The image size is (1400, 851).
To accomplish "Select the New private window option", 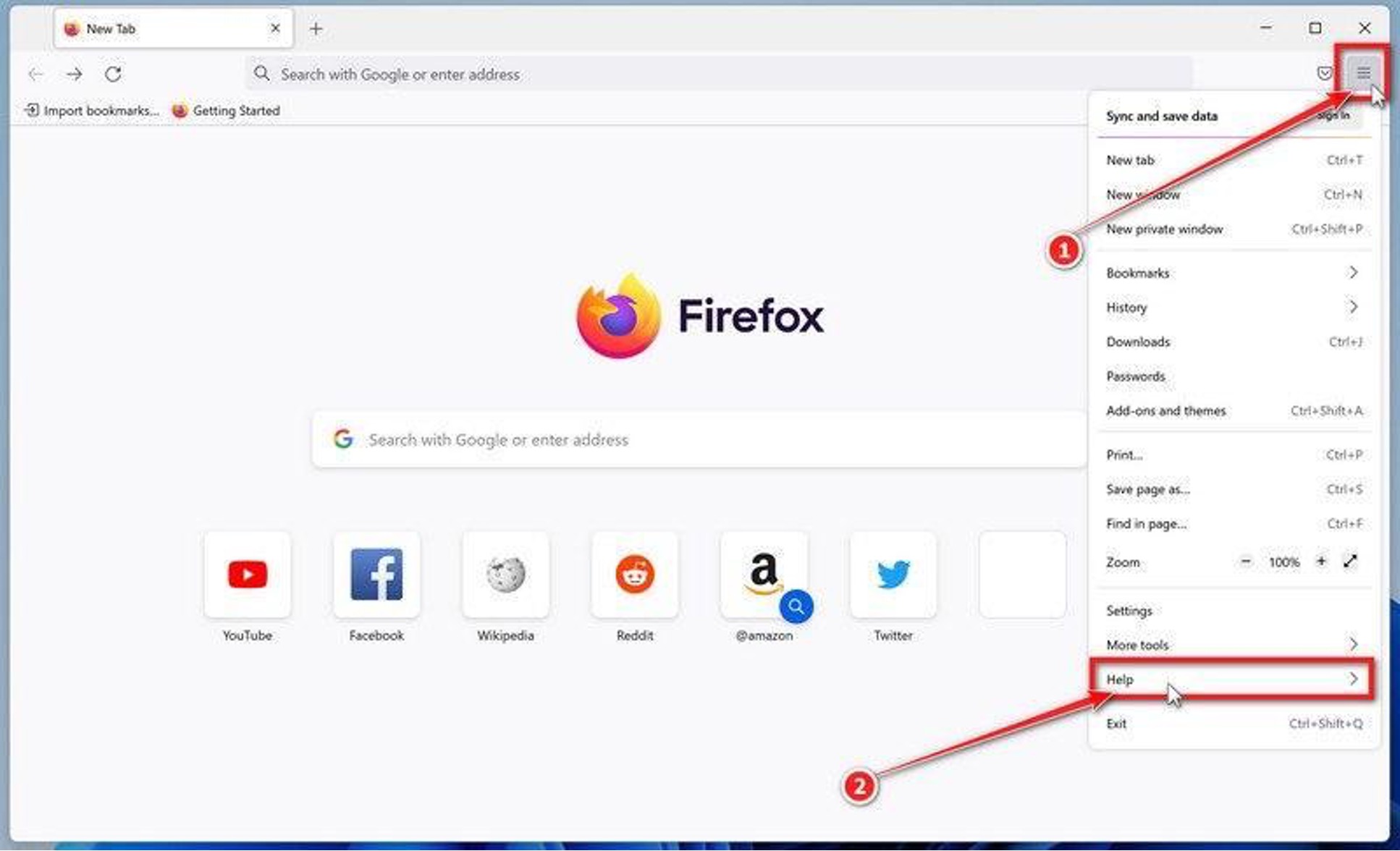I will tap(1165, 228).
